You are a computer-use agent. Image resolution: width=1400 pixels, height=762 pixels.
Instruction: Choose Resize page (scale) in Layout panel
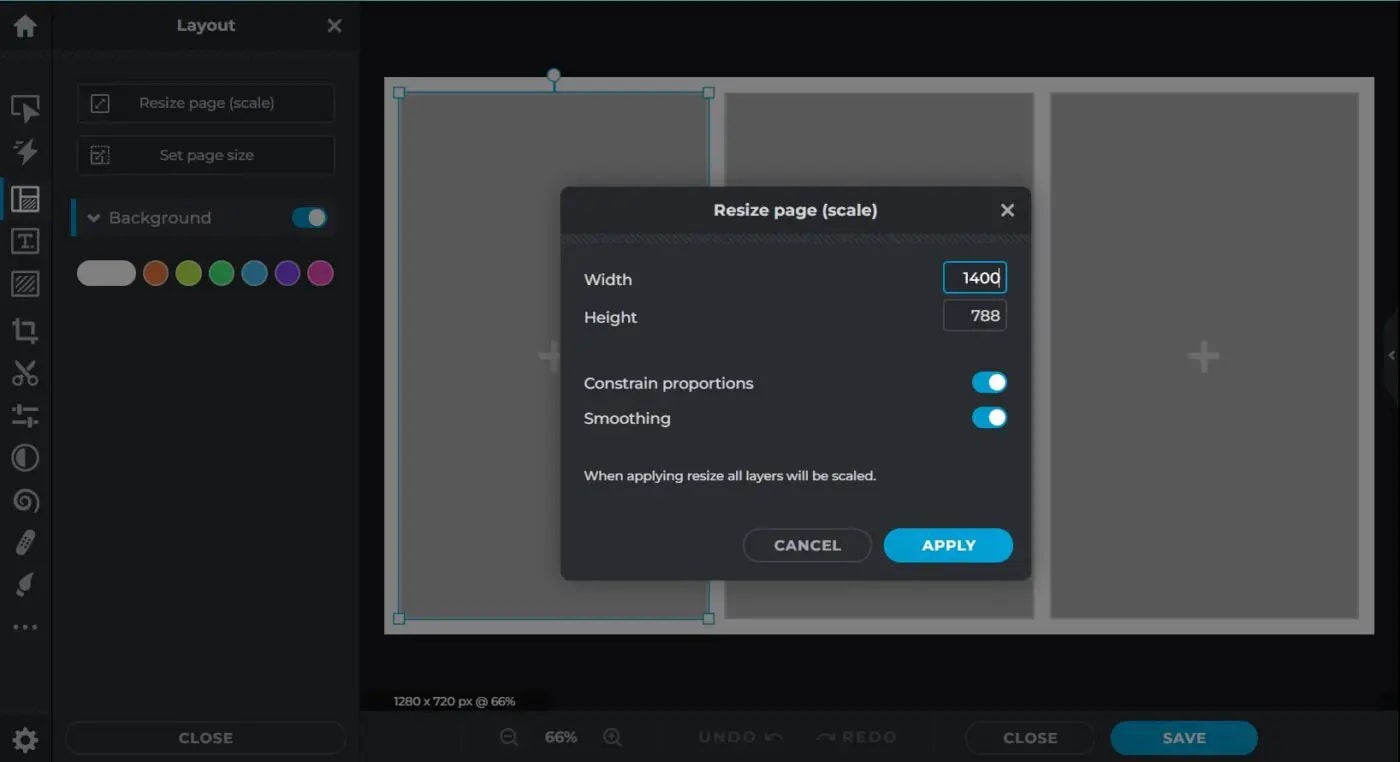pos(206,103)
